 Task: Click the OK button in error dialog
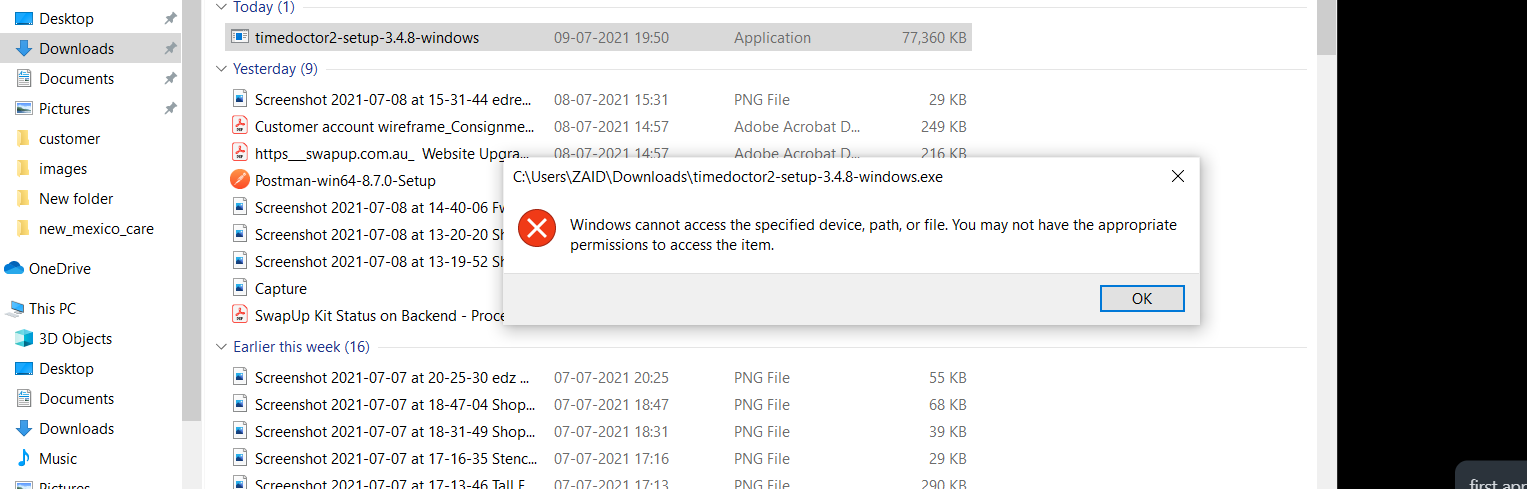tap(1141, 298)
